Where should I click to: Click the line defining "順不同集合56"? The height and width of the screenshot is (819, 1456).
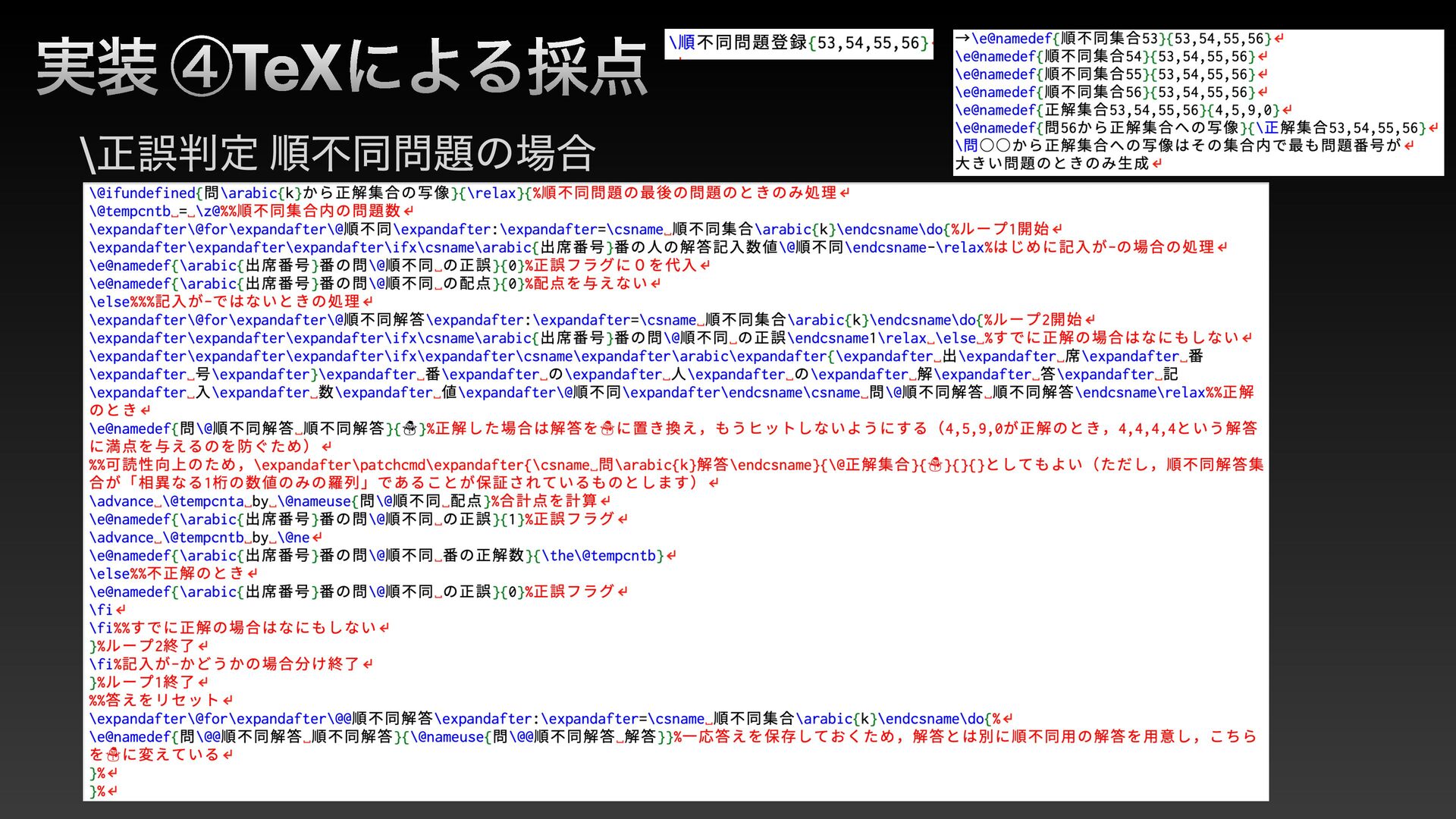click(1111, 93)
